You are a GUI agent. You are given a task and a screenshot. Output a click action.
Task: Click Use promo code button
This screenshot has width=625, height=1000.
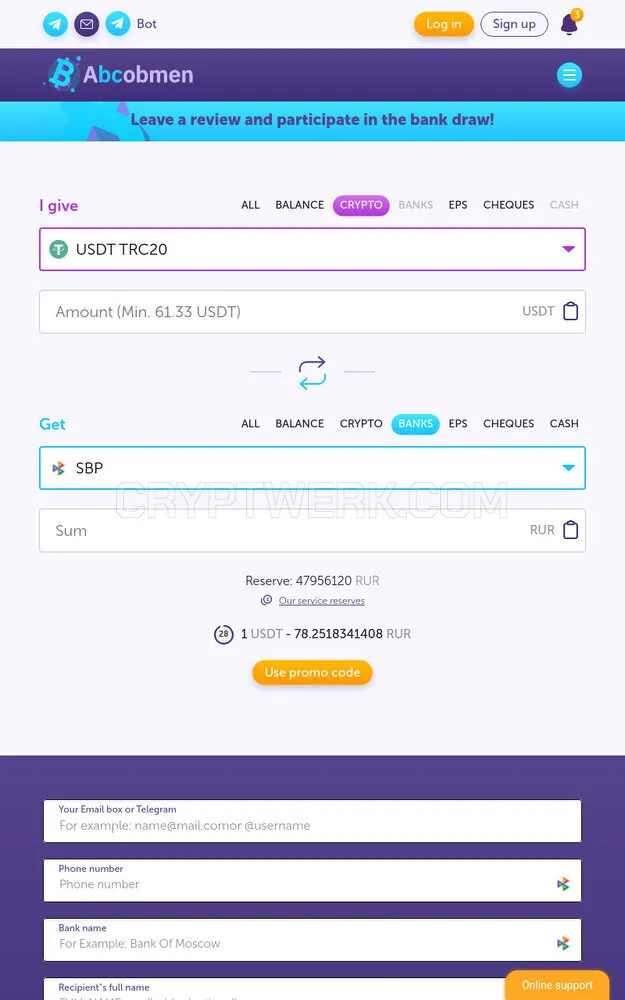tap(312, 672)
